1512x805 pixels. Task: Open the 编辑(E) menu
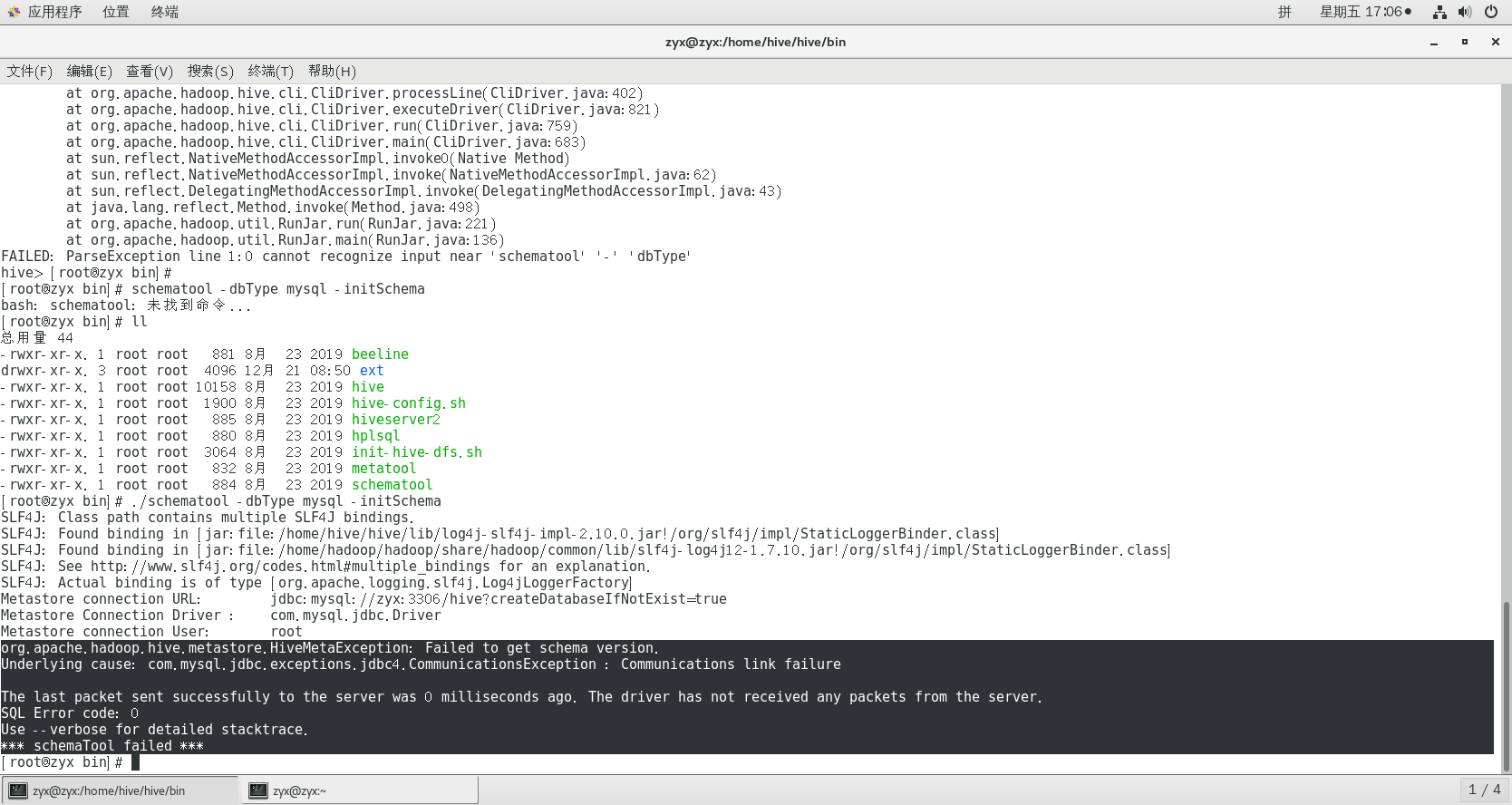90,71
